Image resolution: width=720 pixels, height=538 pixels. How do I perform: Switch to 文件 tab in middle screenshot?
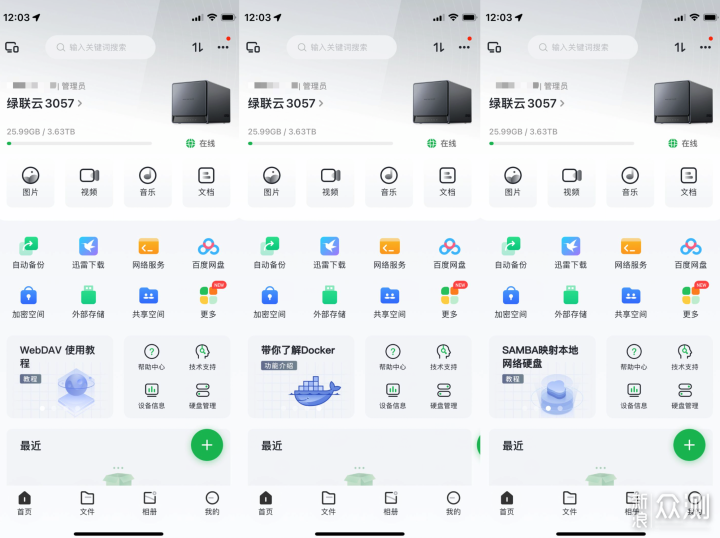328,503
